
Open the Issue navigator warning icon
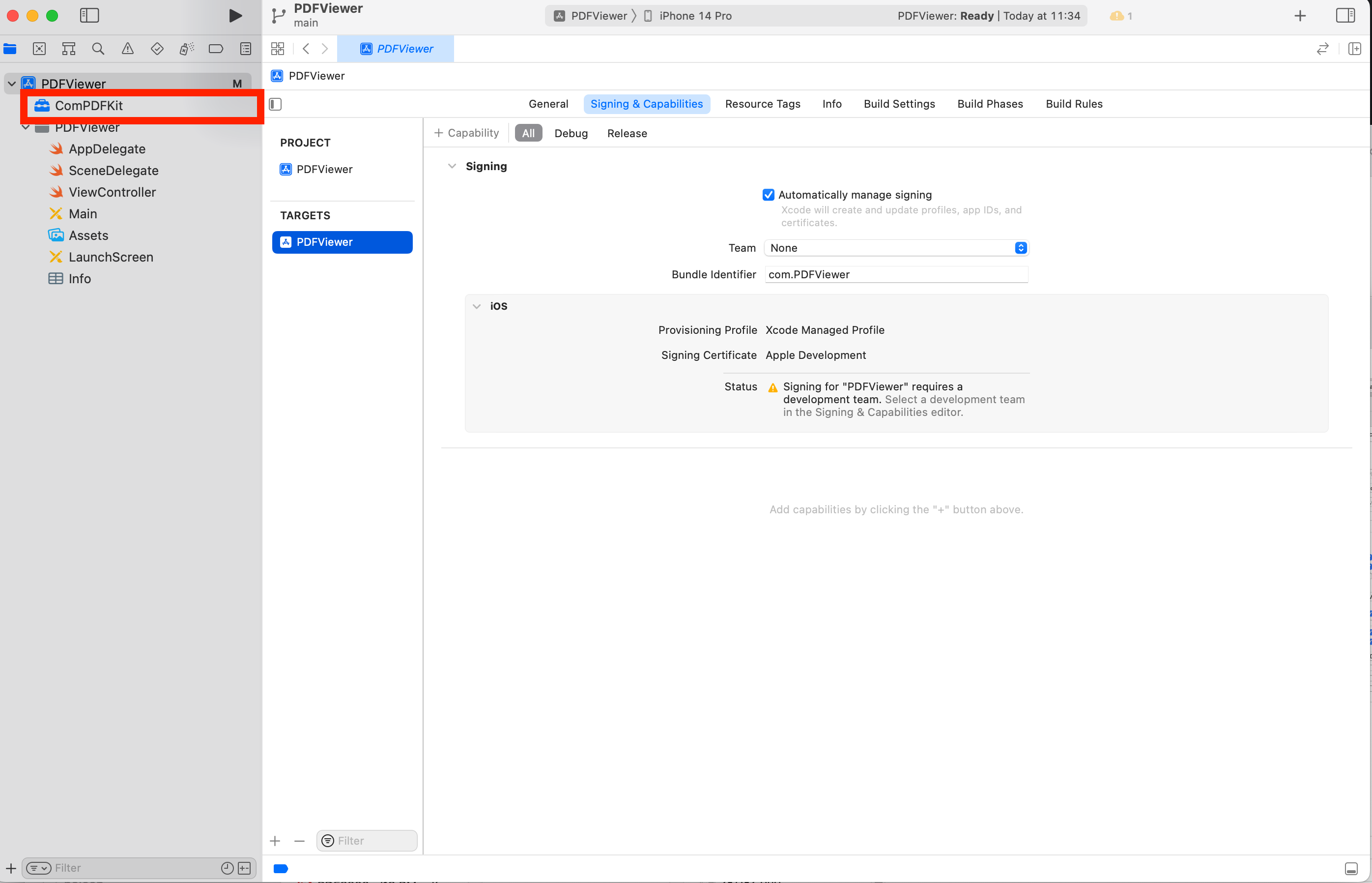(127, 49)
